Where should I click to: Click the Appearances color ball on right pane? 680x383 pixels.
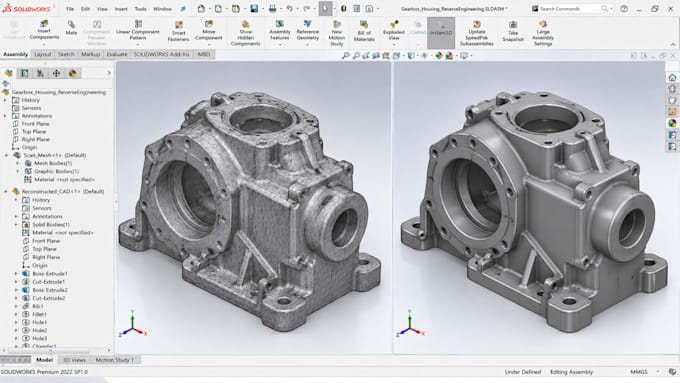(672, 123)
